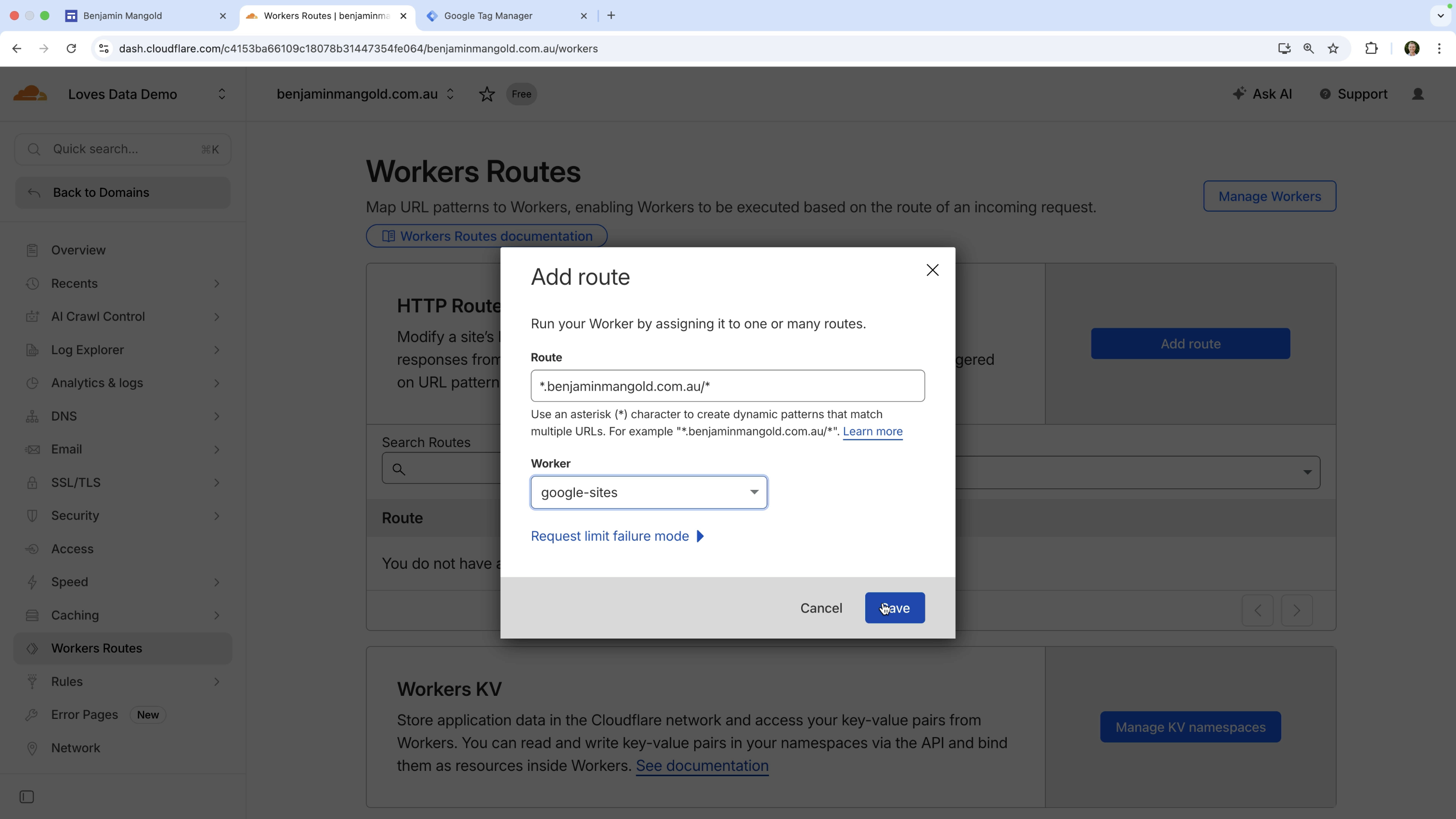1456x819 pixels.
Task: Bookmark this page with the star icon
Action: [1333, 49]
